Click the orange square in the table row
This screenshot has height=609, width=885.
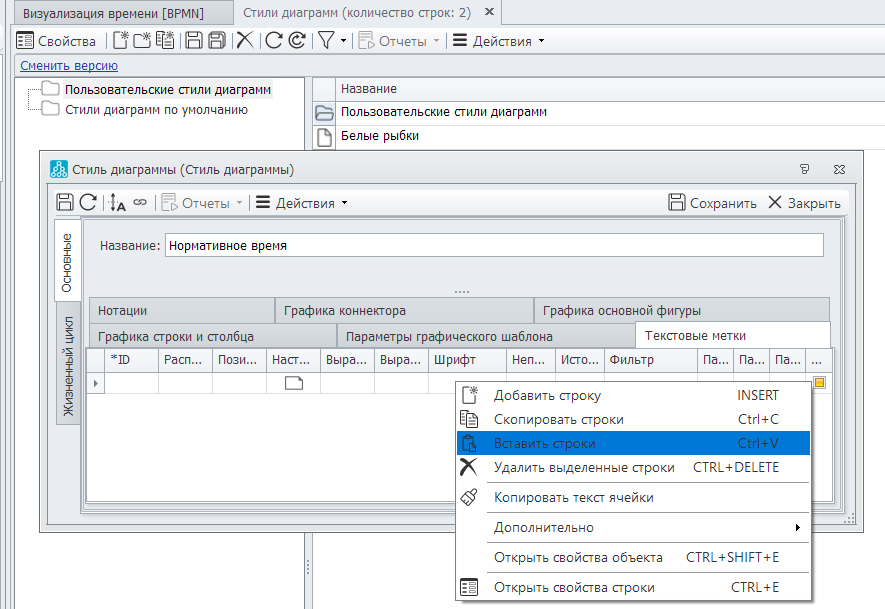click(819, 383)
